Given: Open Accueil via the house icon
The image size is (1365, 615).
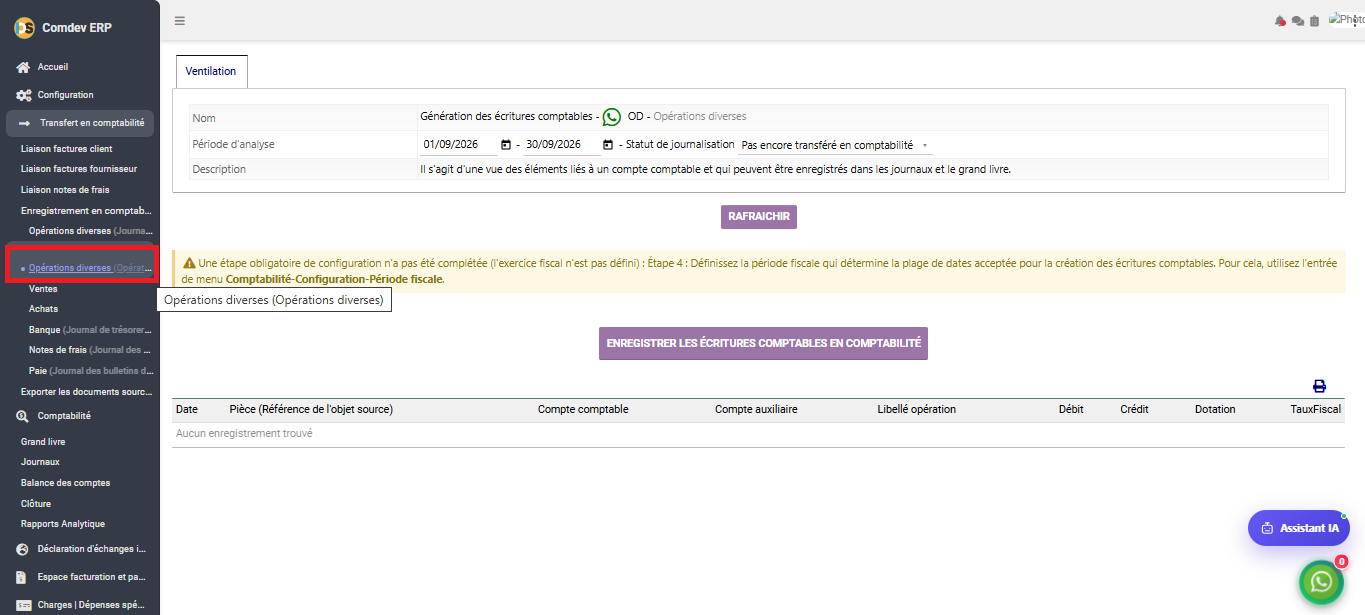Looking at the screenshot, I should click(x=23, y=67).
